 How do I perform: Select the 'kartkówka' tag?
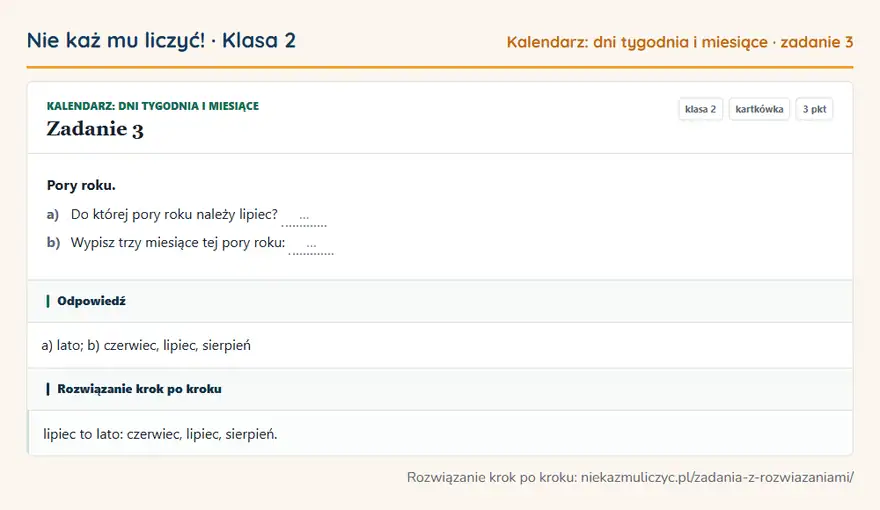(x=759, y=109)
